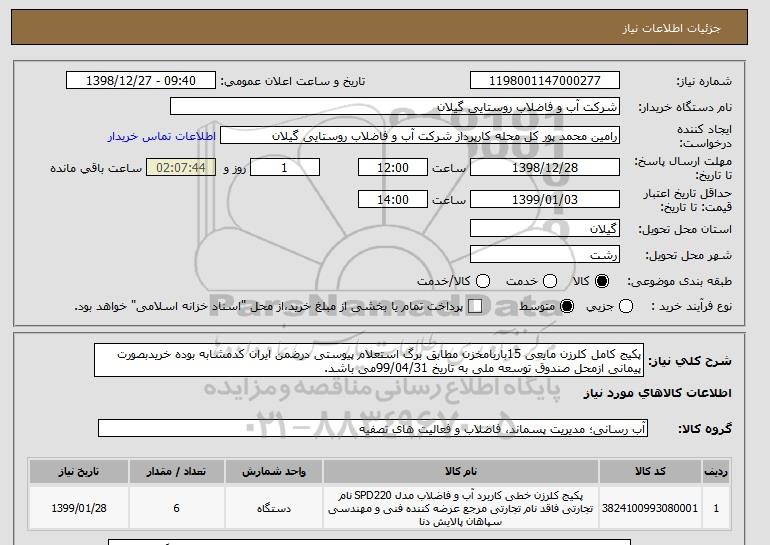Click the validity time field 14:00

click(x=393, y=199)
